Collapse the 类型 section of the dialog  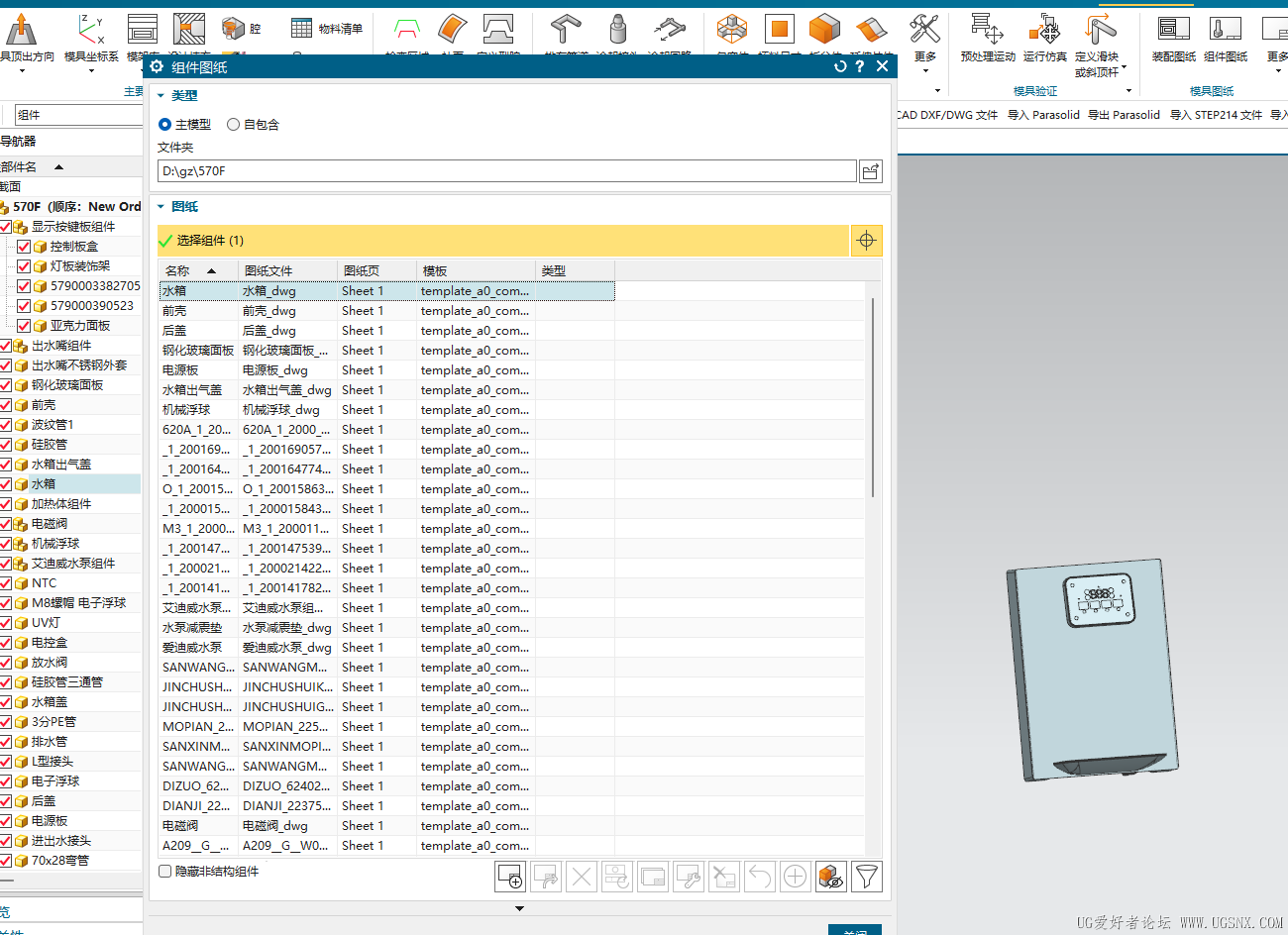click(161, 95)
